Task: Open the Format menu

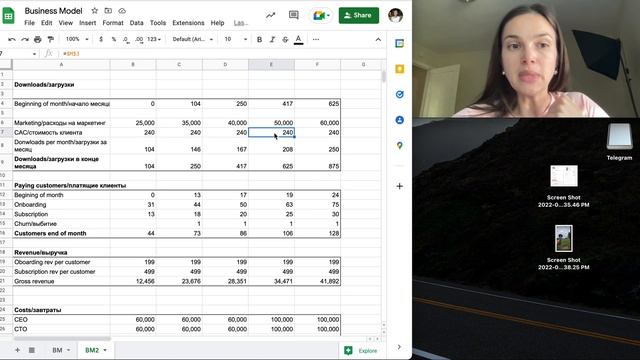Action: coord(113,23)
